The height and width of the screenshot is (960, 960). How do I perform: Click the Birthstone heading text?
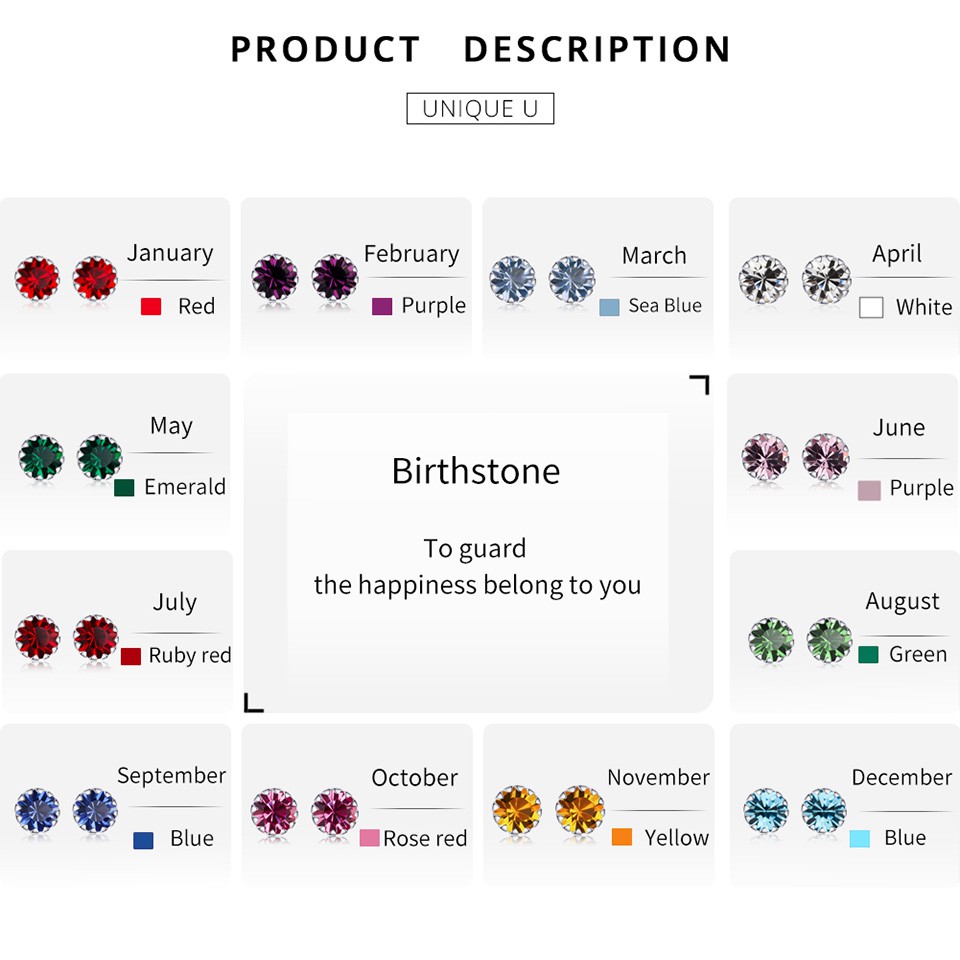coord(476,471)
